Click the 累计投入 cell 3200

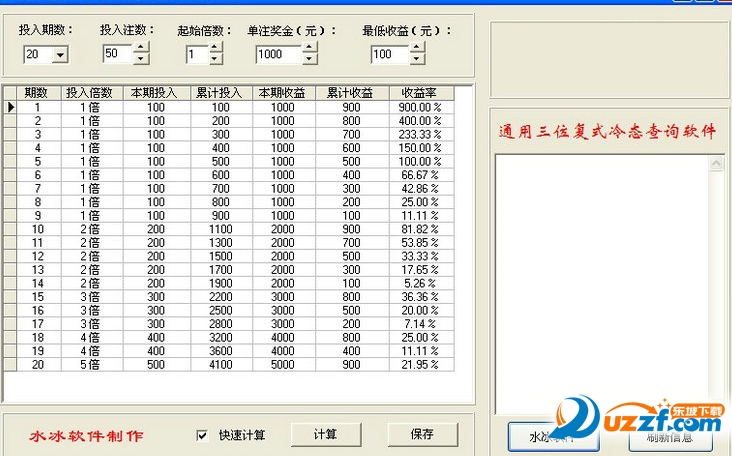221,337
